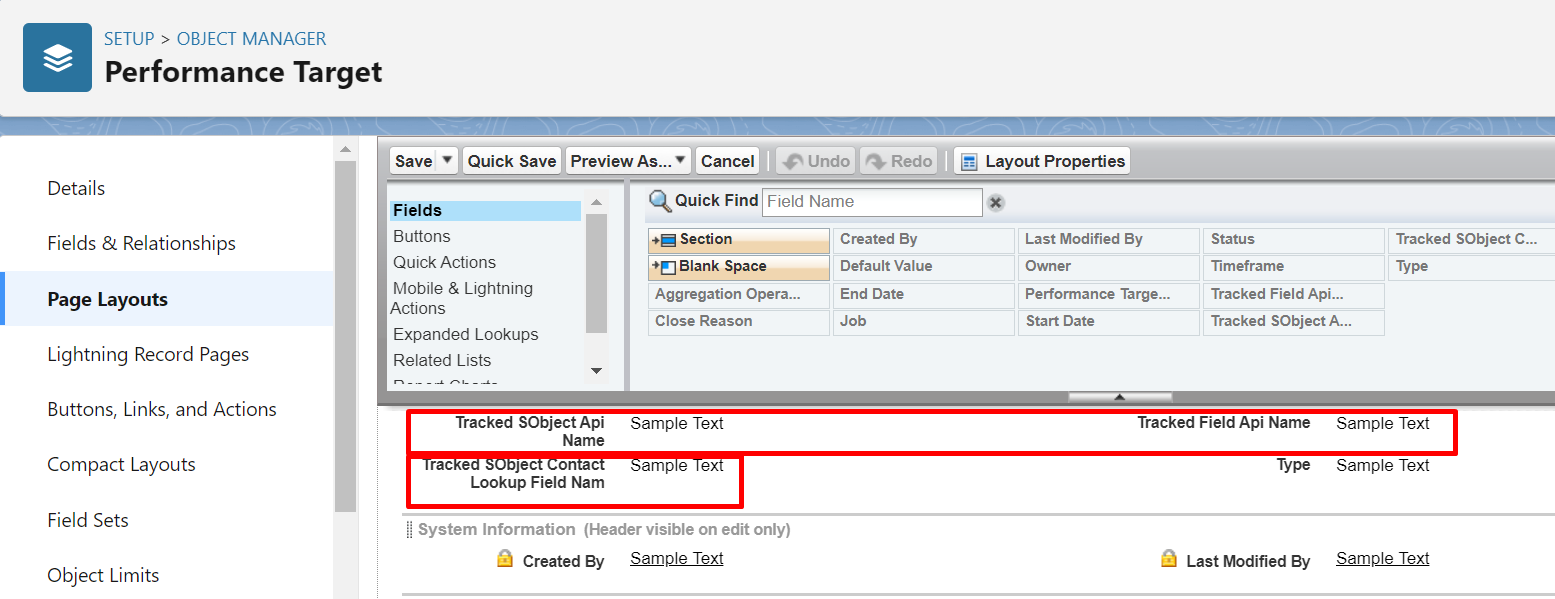Click the Layout Properties button
Viewport: 1555px width, 599px height.
point(1042,161)
